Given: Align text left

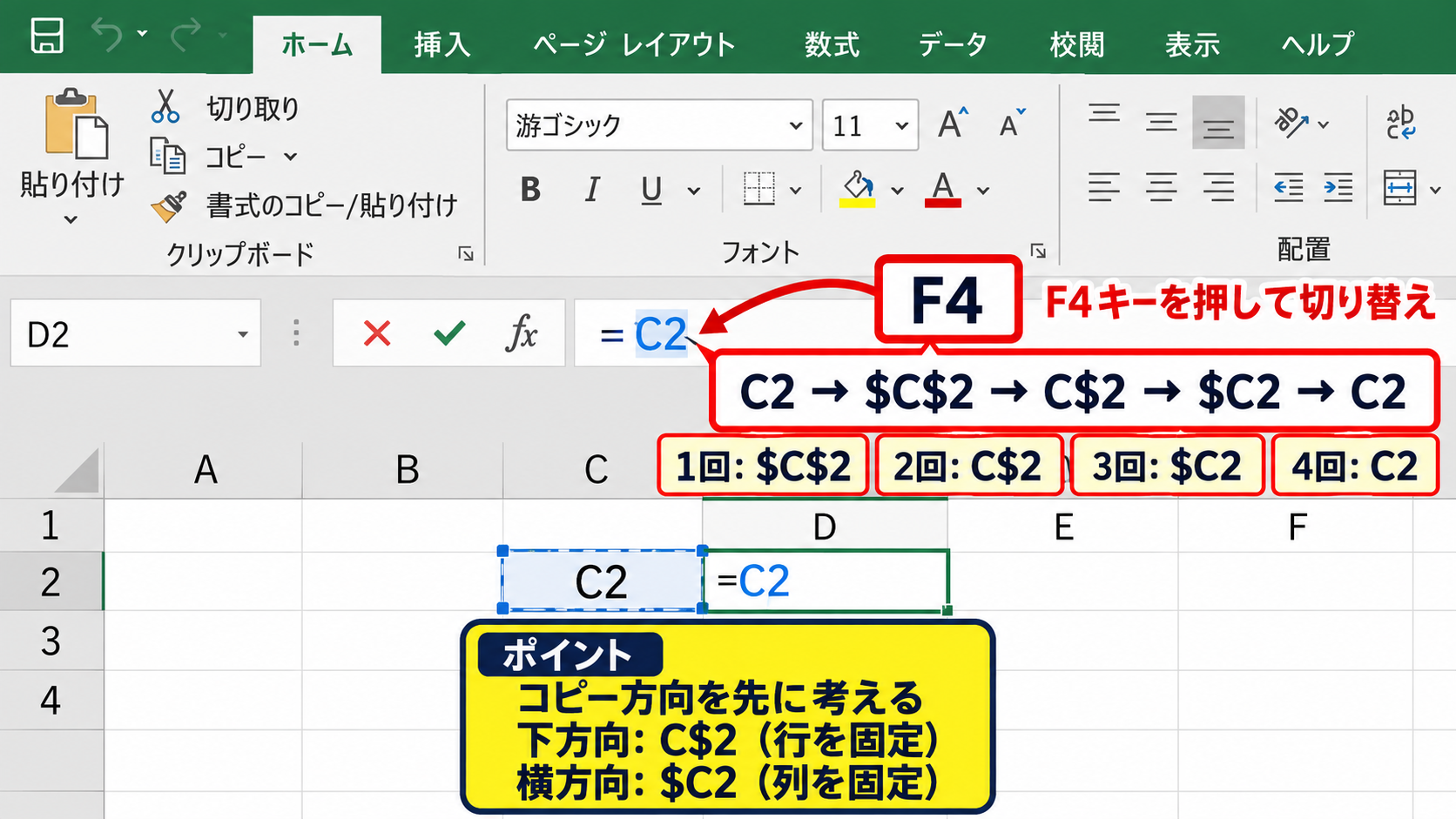Looking at the screenshot, I should 1103,187.
